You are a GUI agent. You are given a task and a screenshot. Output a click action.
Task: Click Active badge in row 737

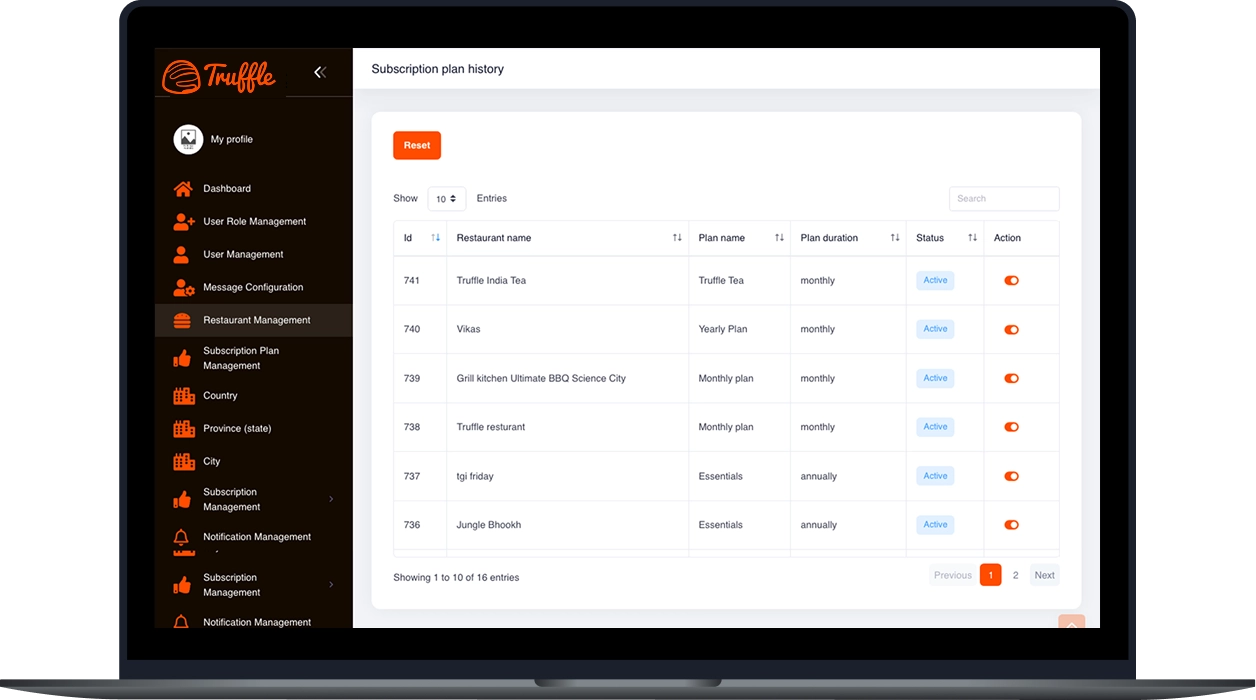pyautogui.click(x=935, y=476)
